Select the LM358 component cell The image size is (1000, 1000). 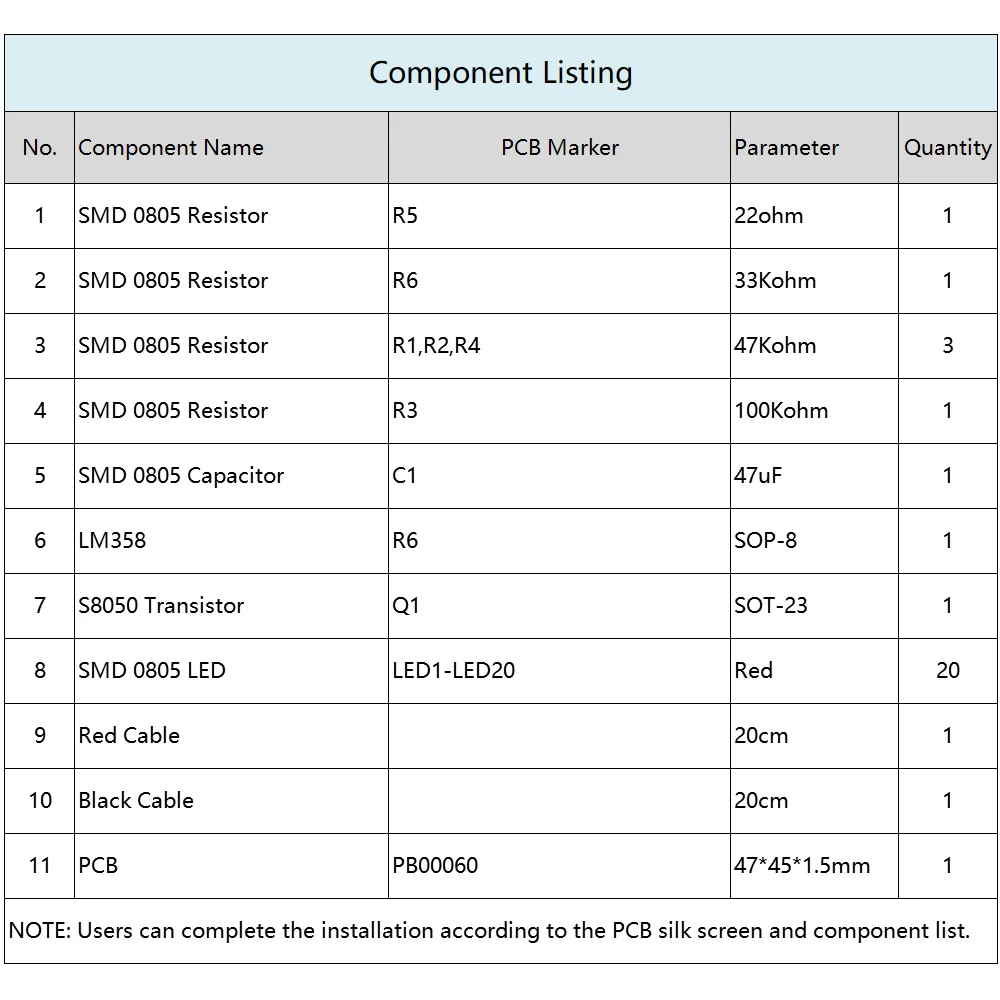[112, 541]
